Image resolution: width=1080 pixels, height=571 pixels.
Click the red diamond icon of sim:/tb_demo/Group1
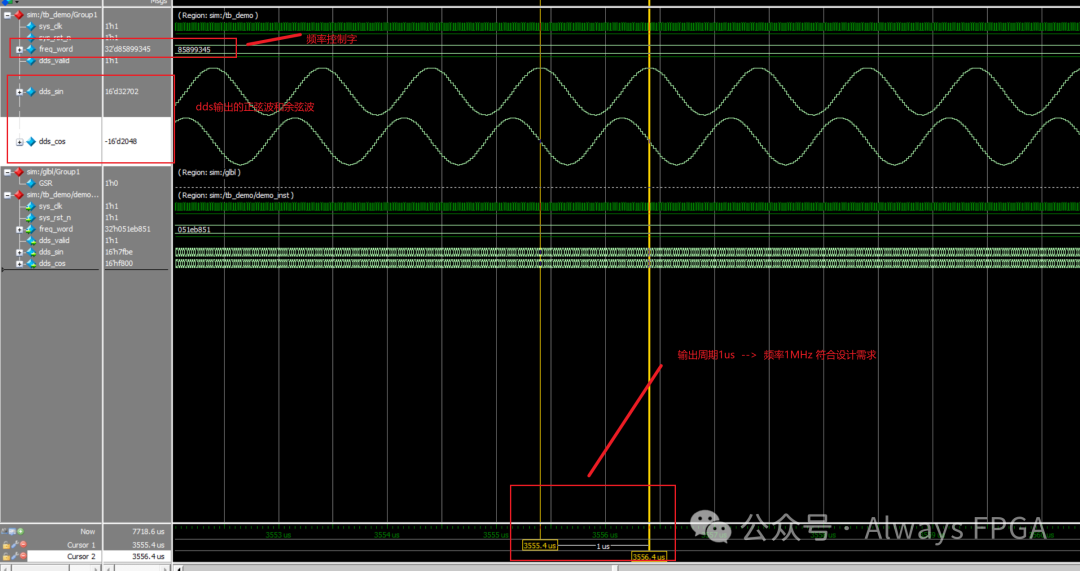click(x=19, y=14)
